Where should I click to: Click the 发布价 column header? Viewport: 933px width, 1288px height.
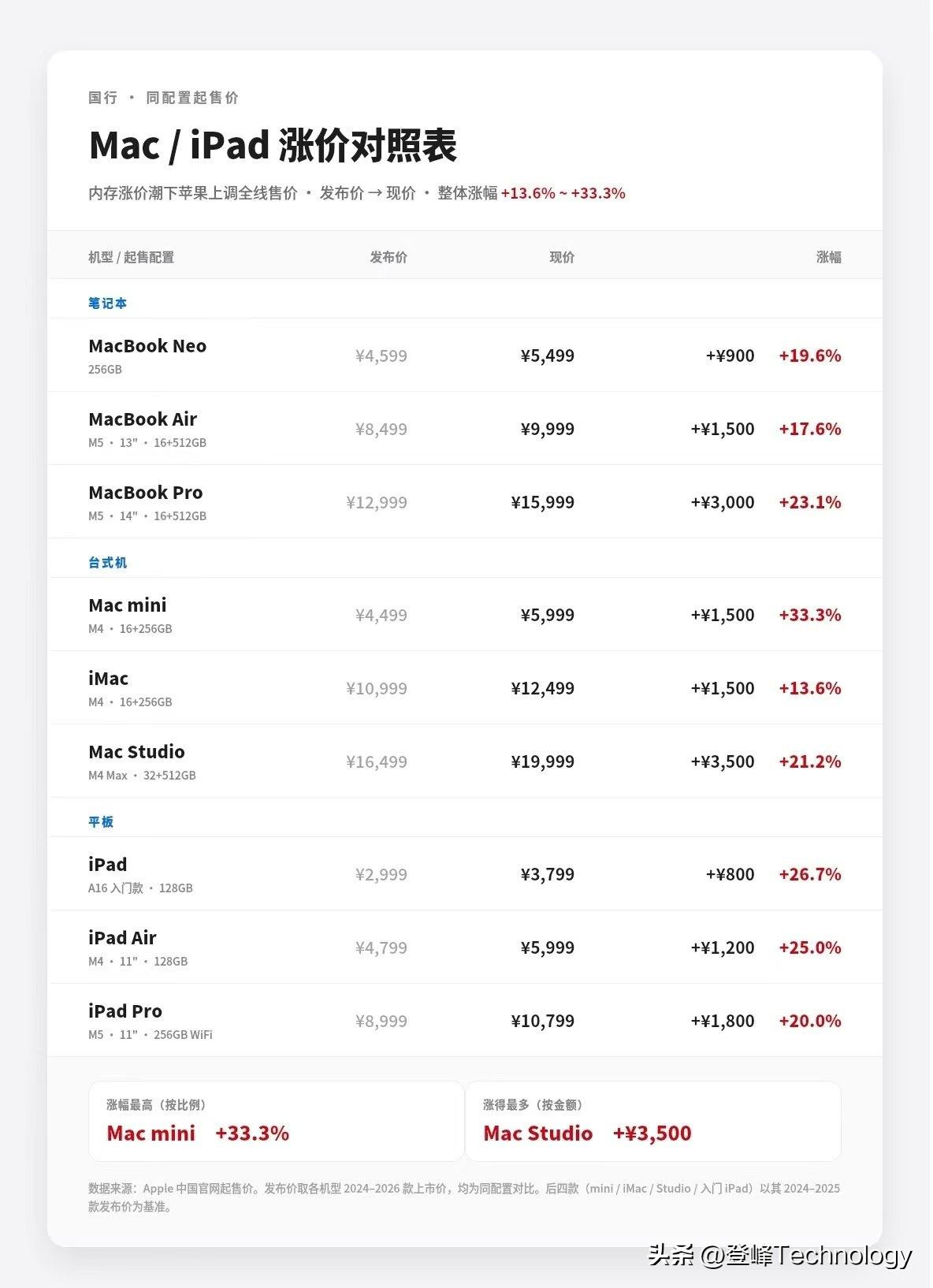(388, 257)
